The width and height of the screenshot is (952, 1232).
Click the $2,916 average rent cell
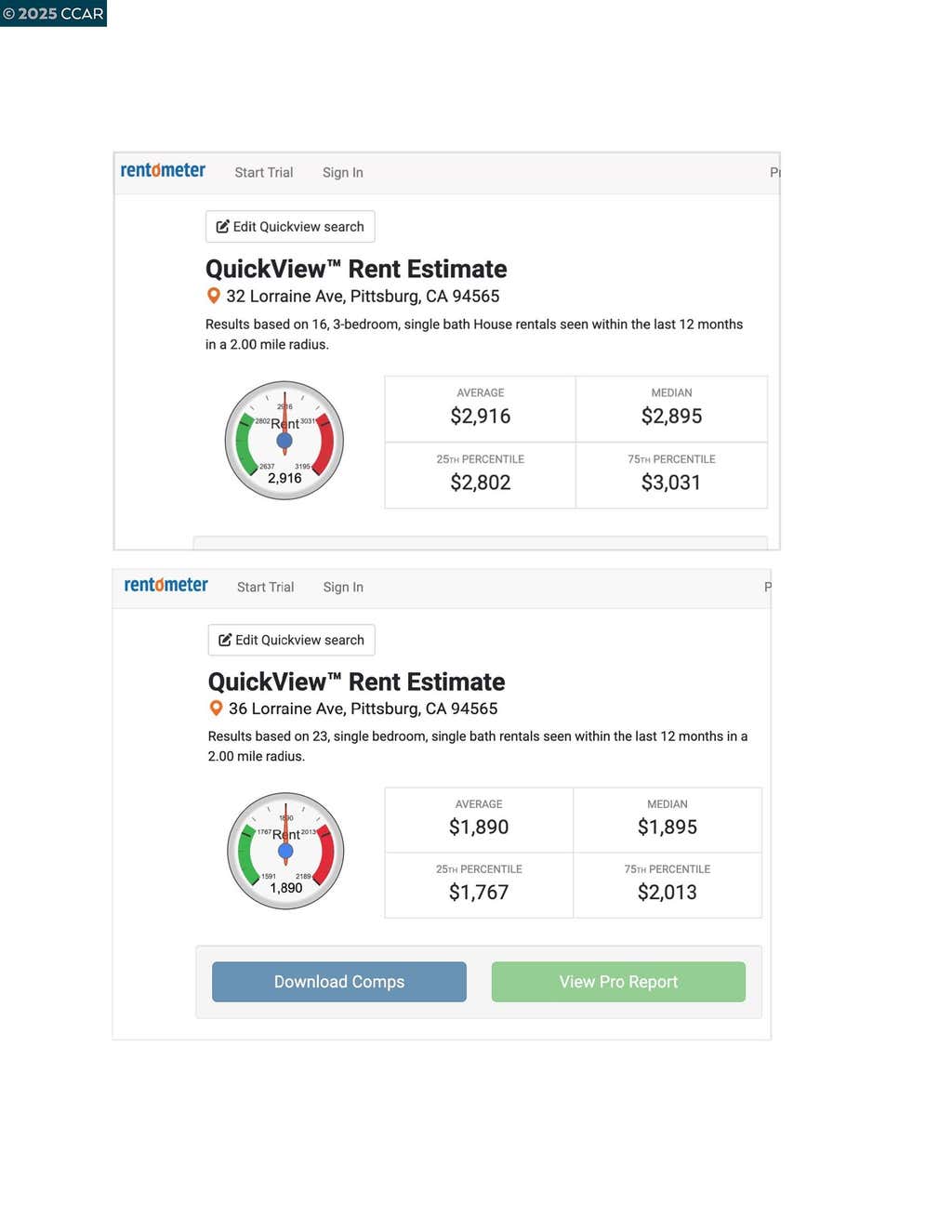[x=481, y=409]
